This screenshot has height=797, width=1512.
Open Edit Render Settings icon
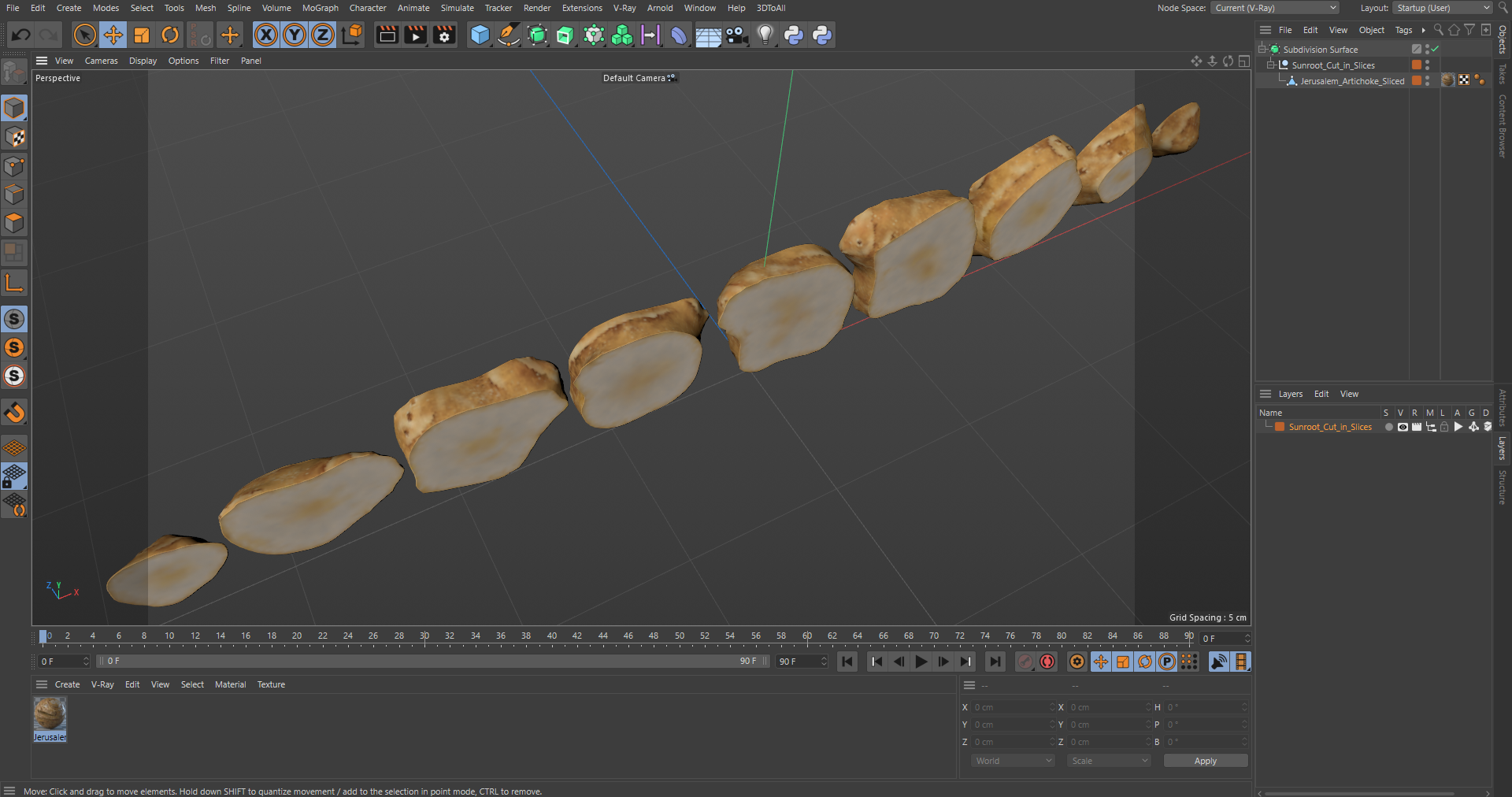(x=444, y=35)
